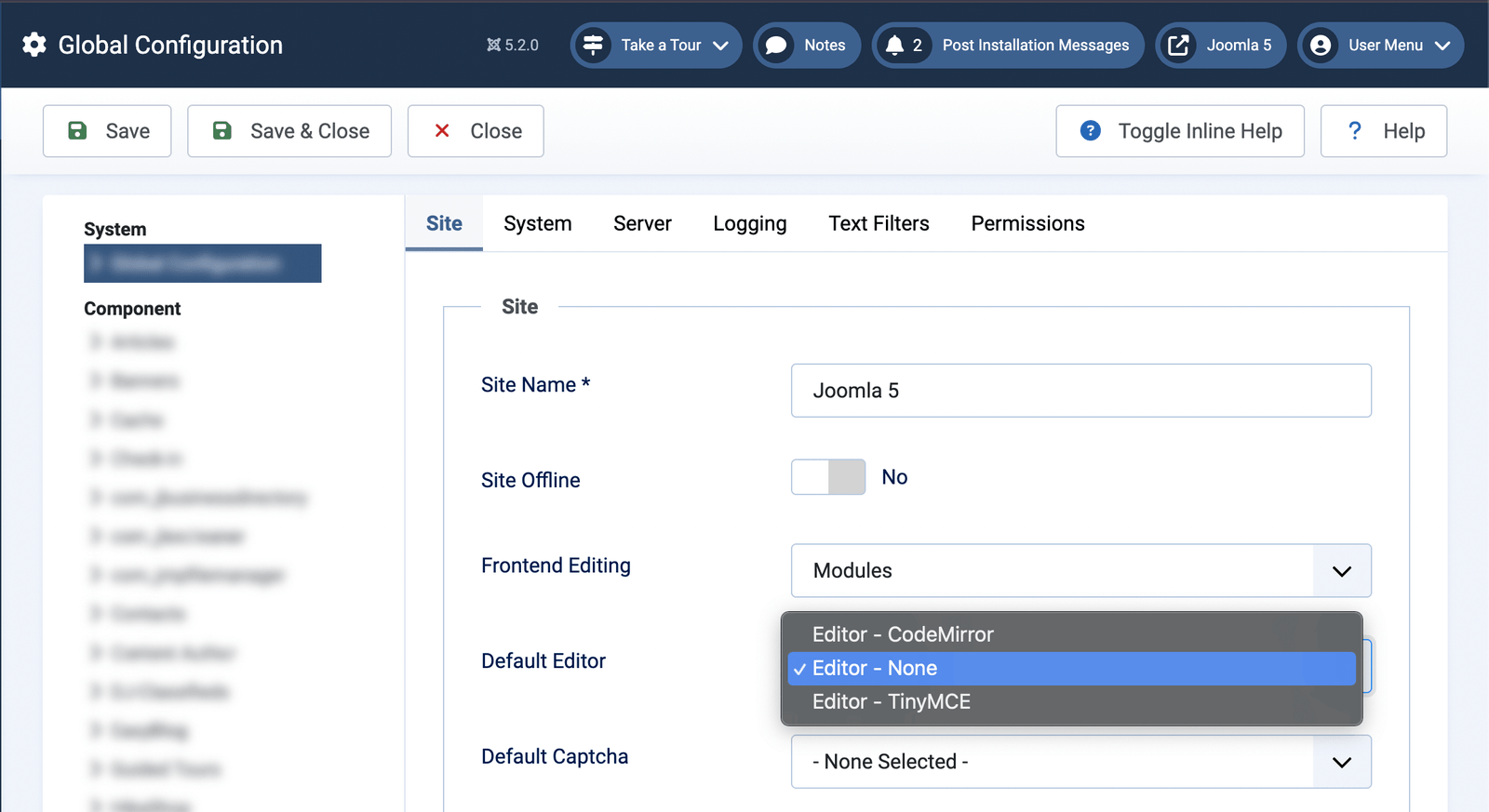Click the external link icon beside Joomla 5

coord(1178,45)
